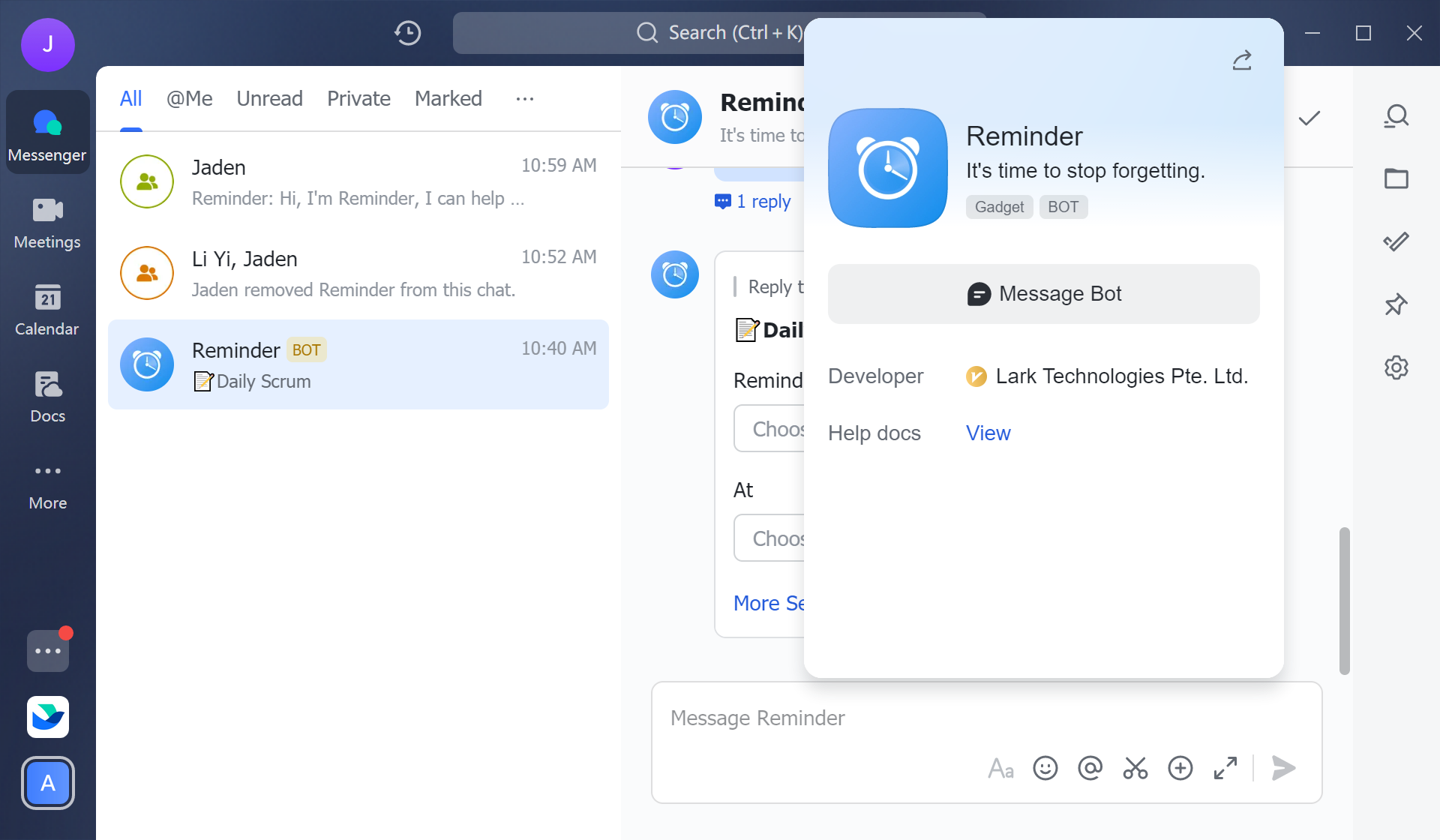This screenshot has height=840, width=1440.
Task: Expand hidden conversation tabs via ellipsis
Action: pyautogui.click(x=524, y=98)
